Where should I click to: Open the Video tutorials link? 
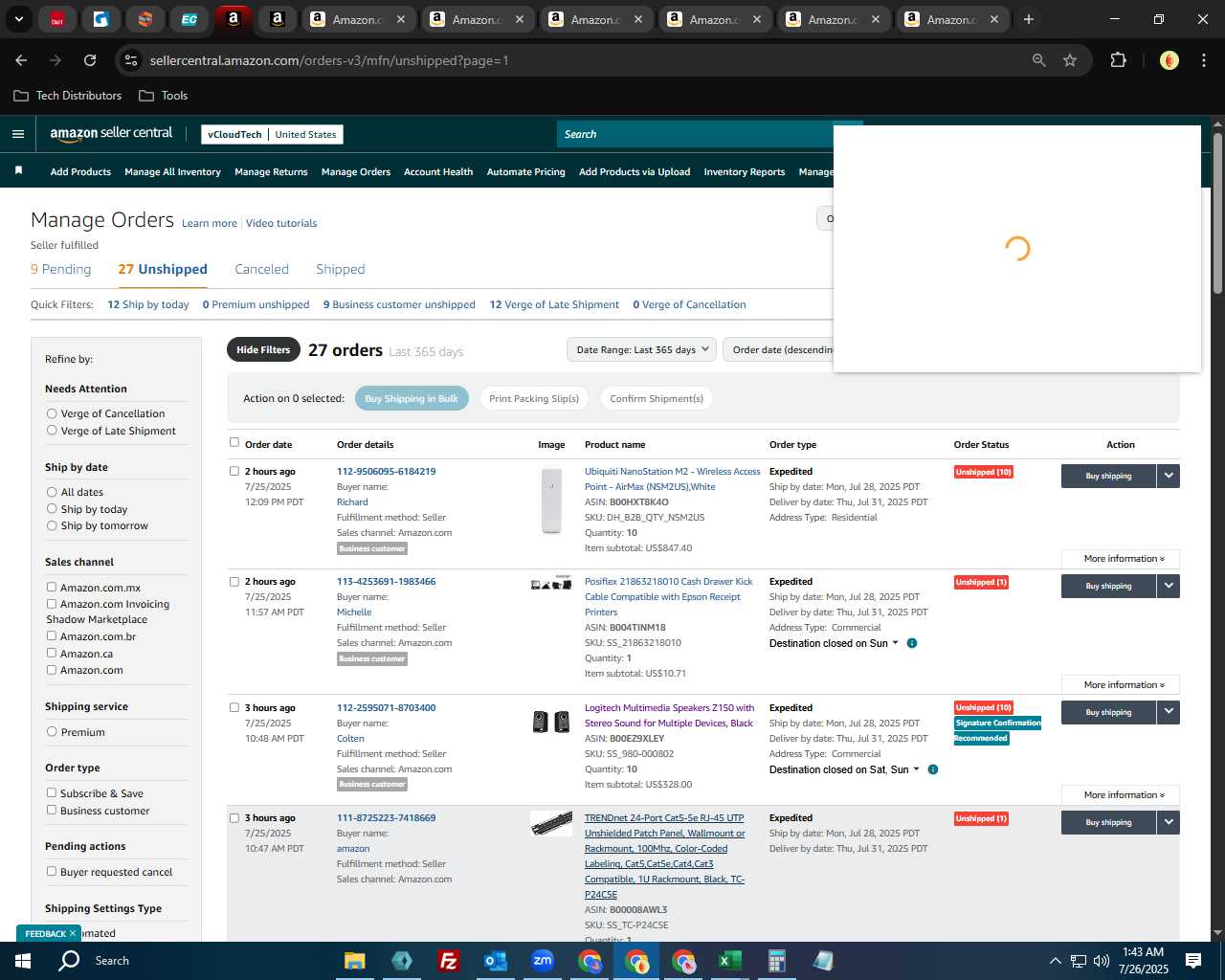click(x=281, y=224)
